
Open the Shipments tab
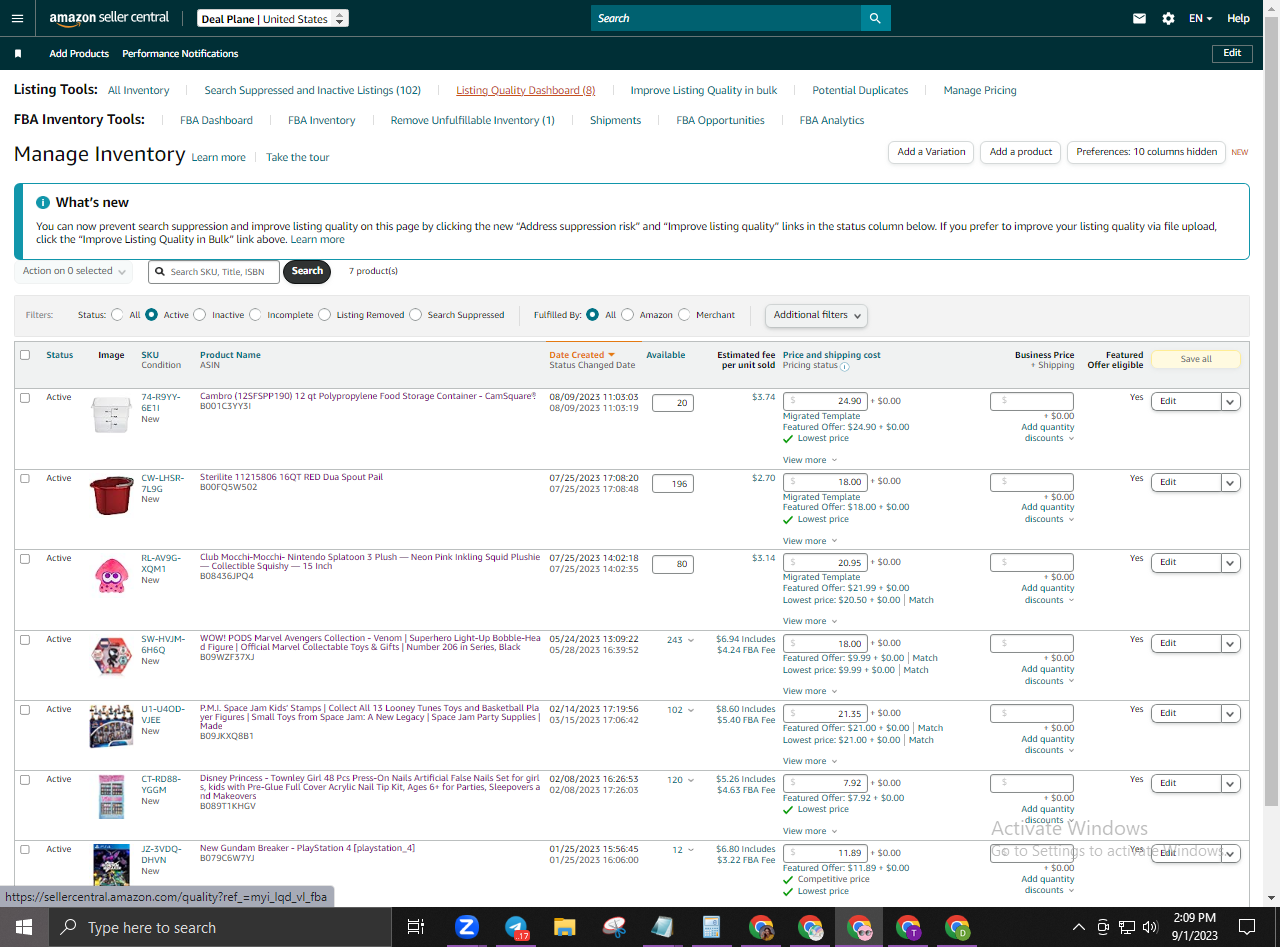(x=616, y=120)
